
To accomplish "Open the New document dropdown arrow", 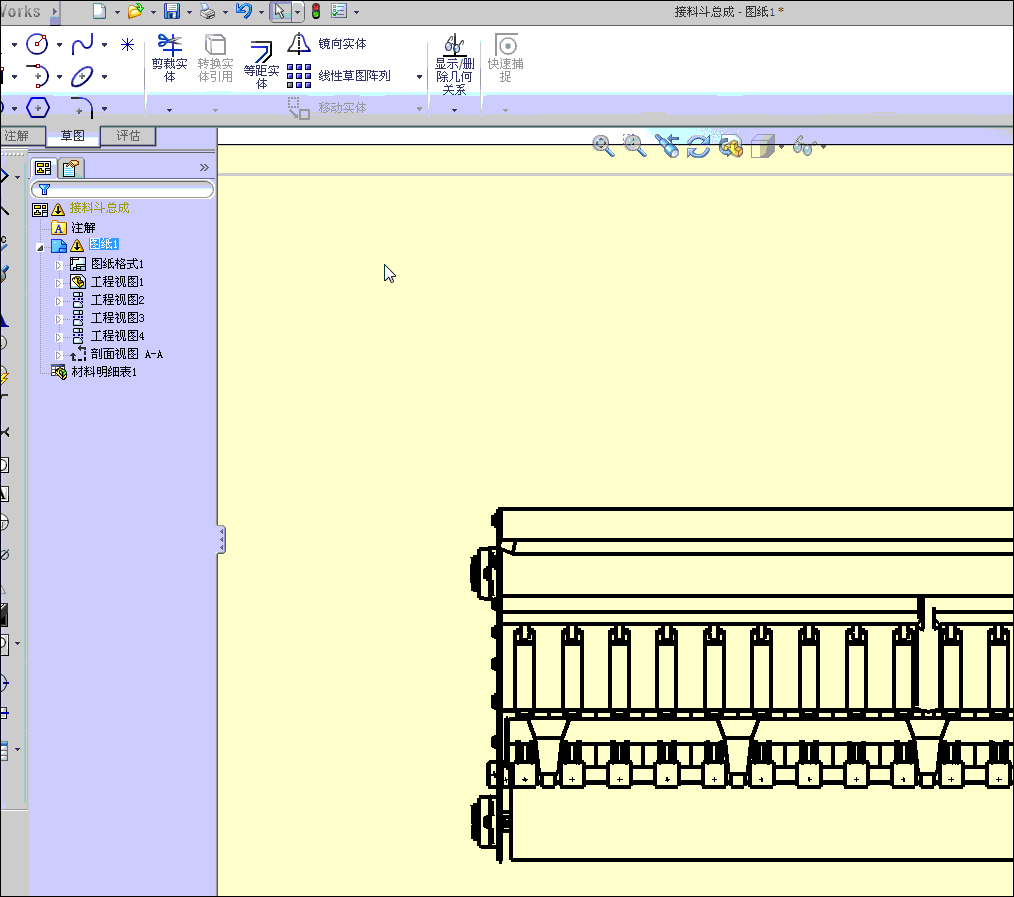I will (117, 12).
